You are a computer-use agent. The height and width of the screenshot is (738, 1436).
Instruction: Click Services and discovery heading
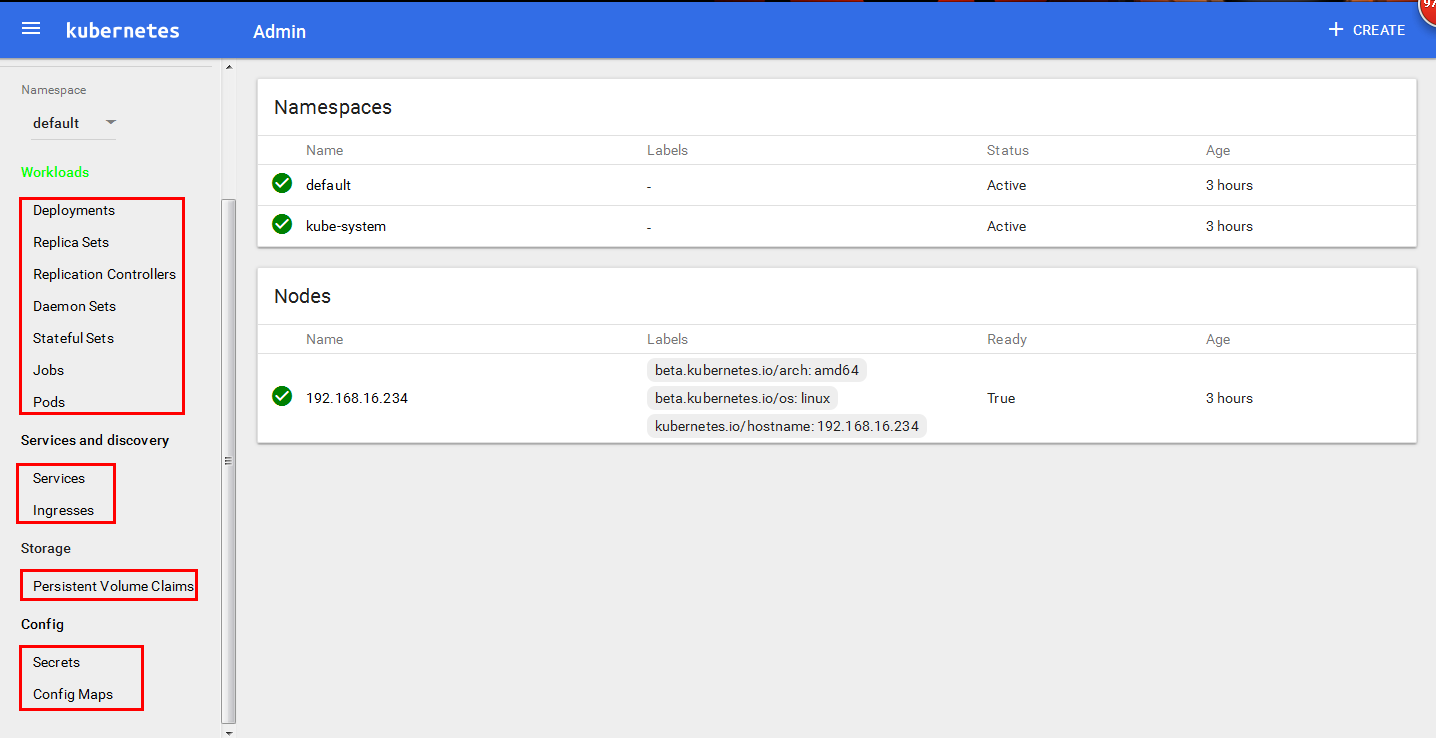(x=95, y=440)
